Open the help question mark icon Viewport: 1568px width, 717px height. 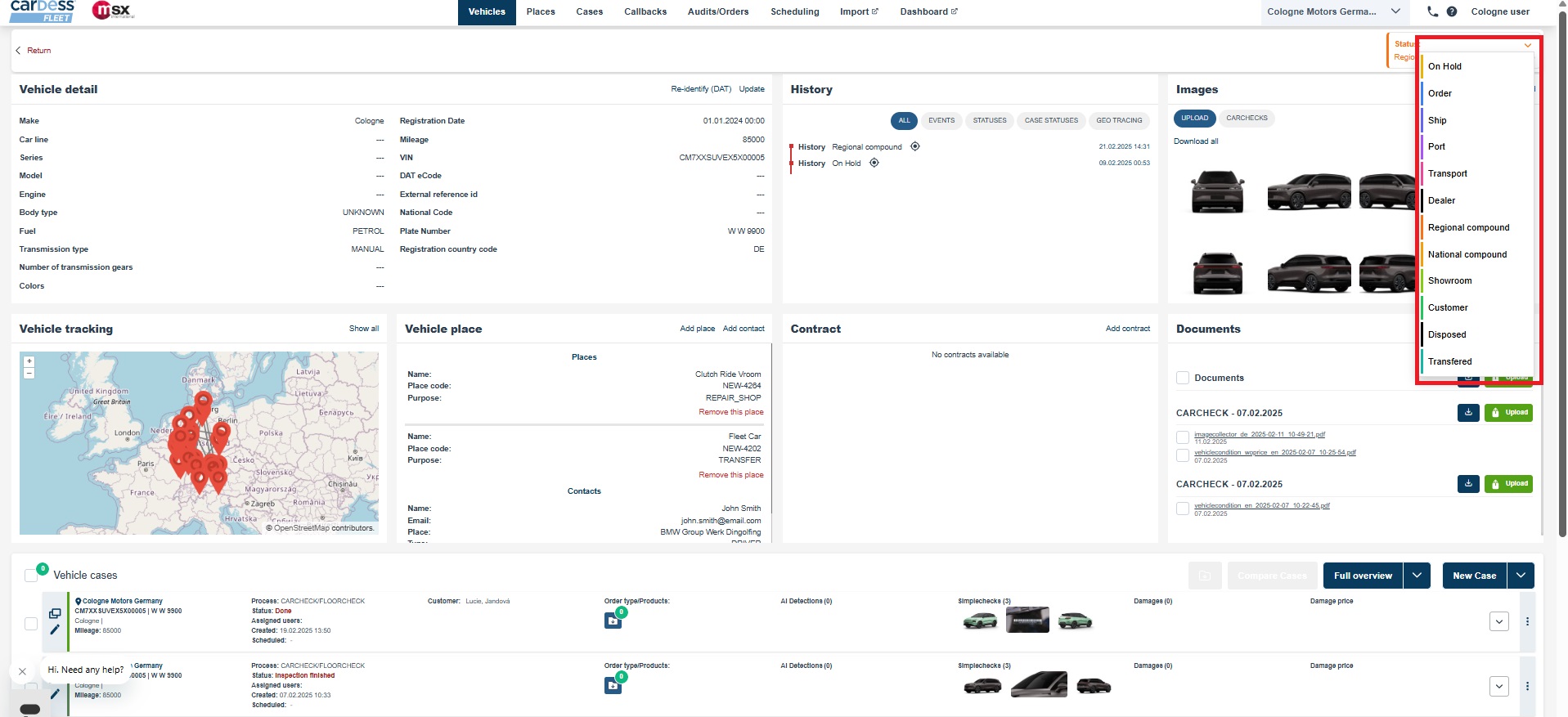coord(1452,11)
